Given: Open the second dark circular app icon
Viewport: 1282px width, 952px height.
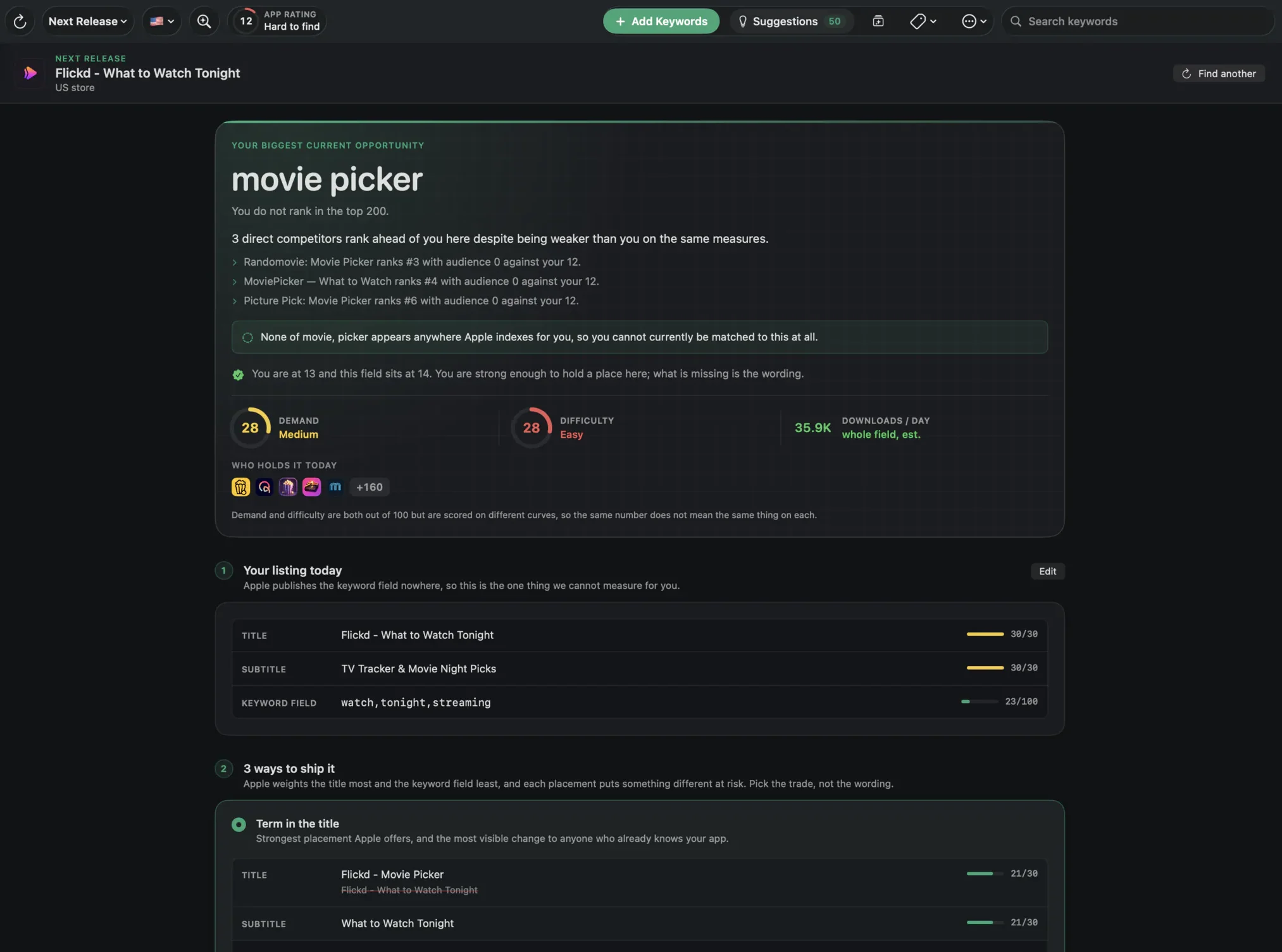Looking at the screenshot, I should pyautogui.click(x=264, y=487).
